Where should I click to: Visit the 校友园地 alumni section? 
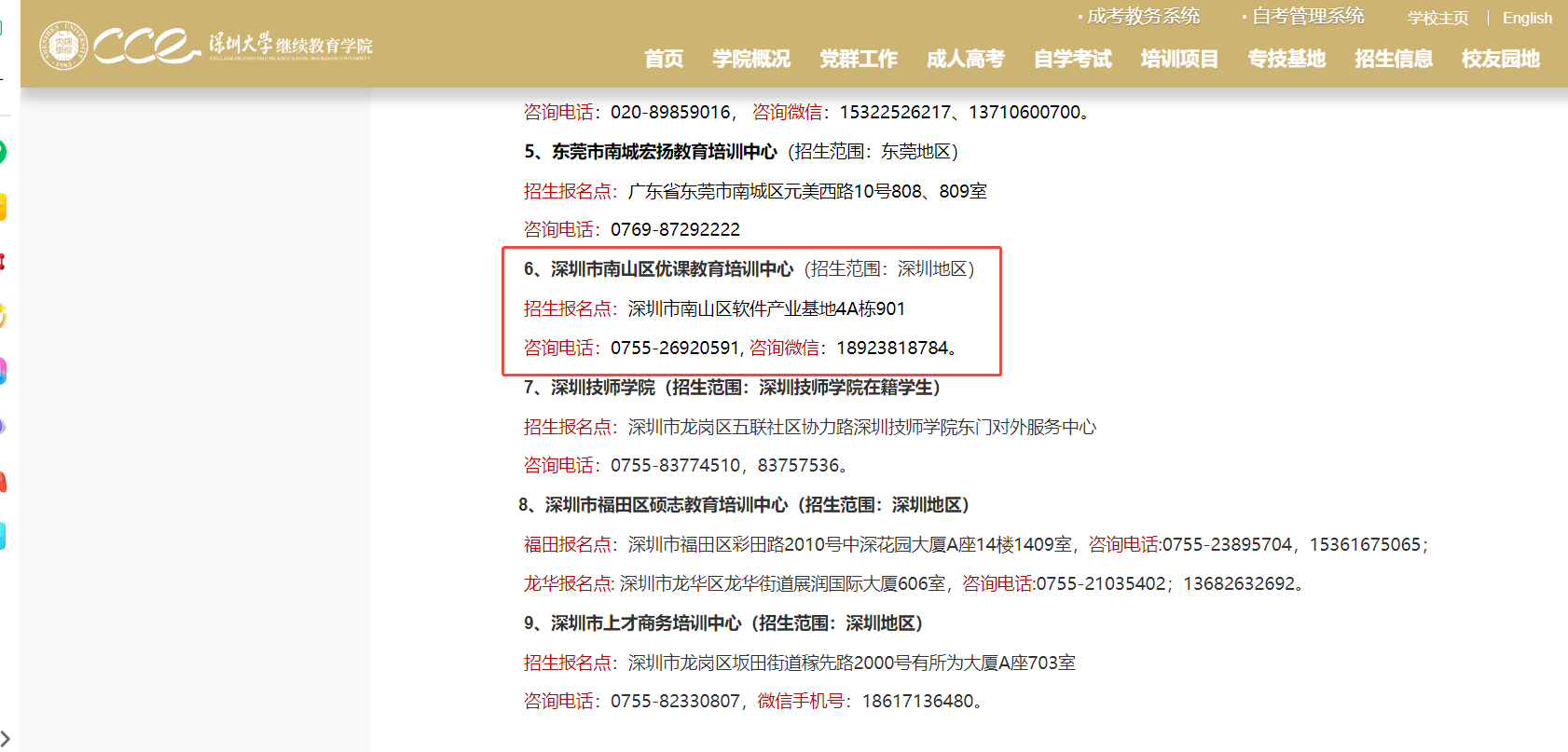click(1501, 59)
